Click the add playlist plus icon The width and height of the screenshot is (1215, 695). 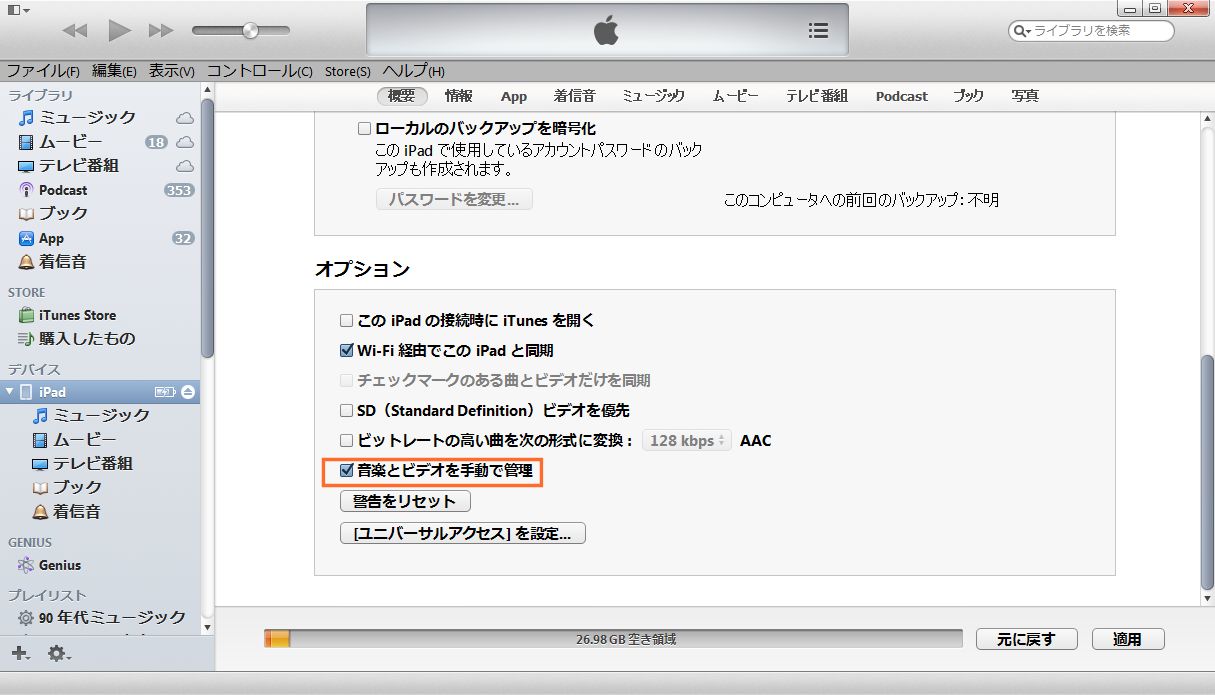point(20,653)
